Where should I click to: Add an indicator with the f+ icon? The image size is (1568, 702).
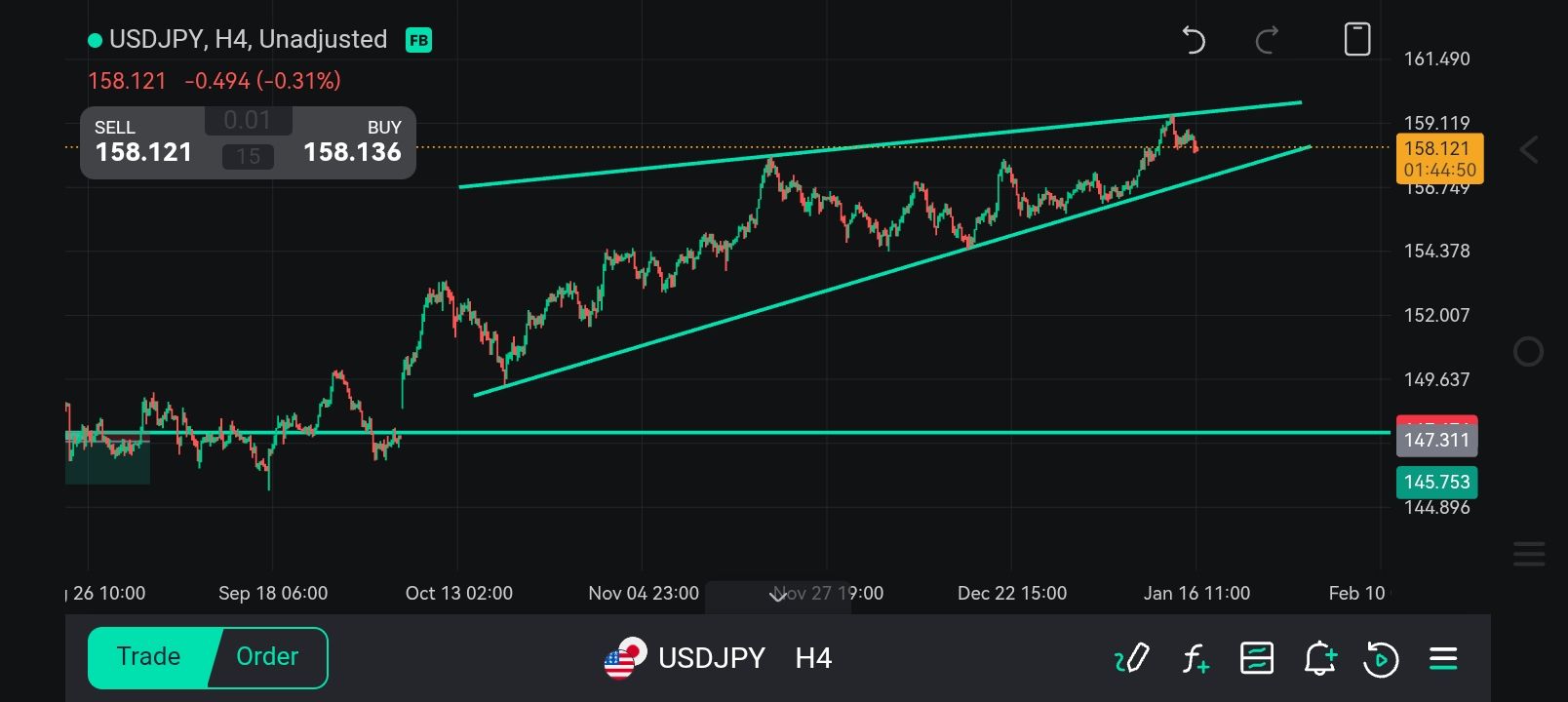pos(1195,659)
